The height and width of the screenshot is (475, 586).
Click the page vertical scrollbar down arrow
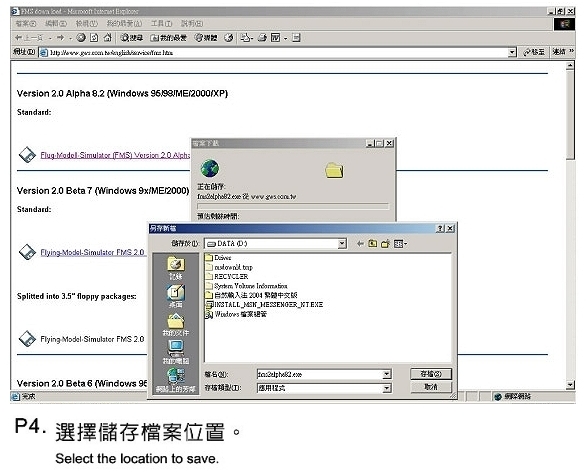point(570,384)
